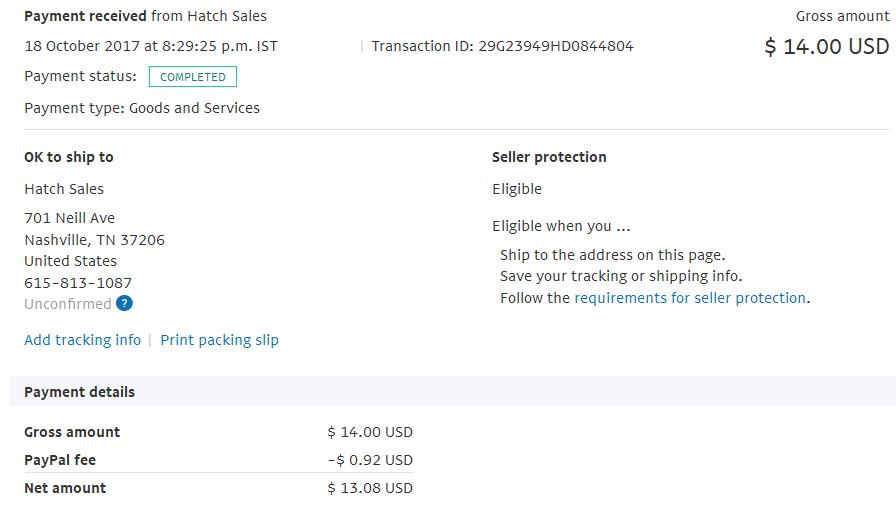This screenshot has height=505, width=896.
Task: Open requirements for seller protection link
Action: [690, 298]
